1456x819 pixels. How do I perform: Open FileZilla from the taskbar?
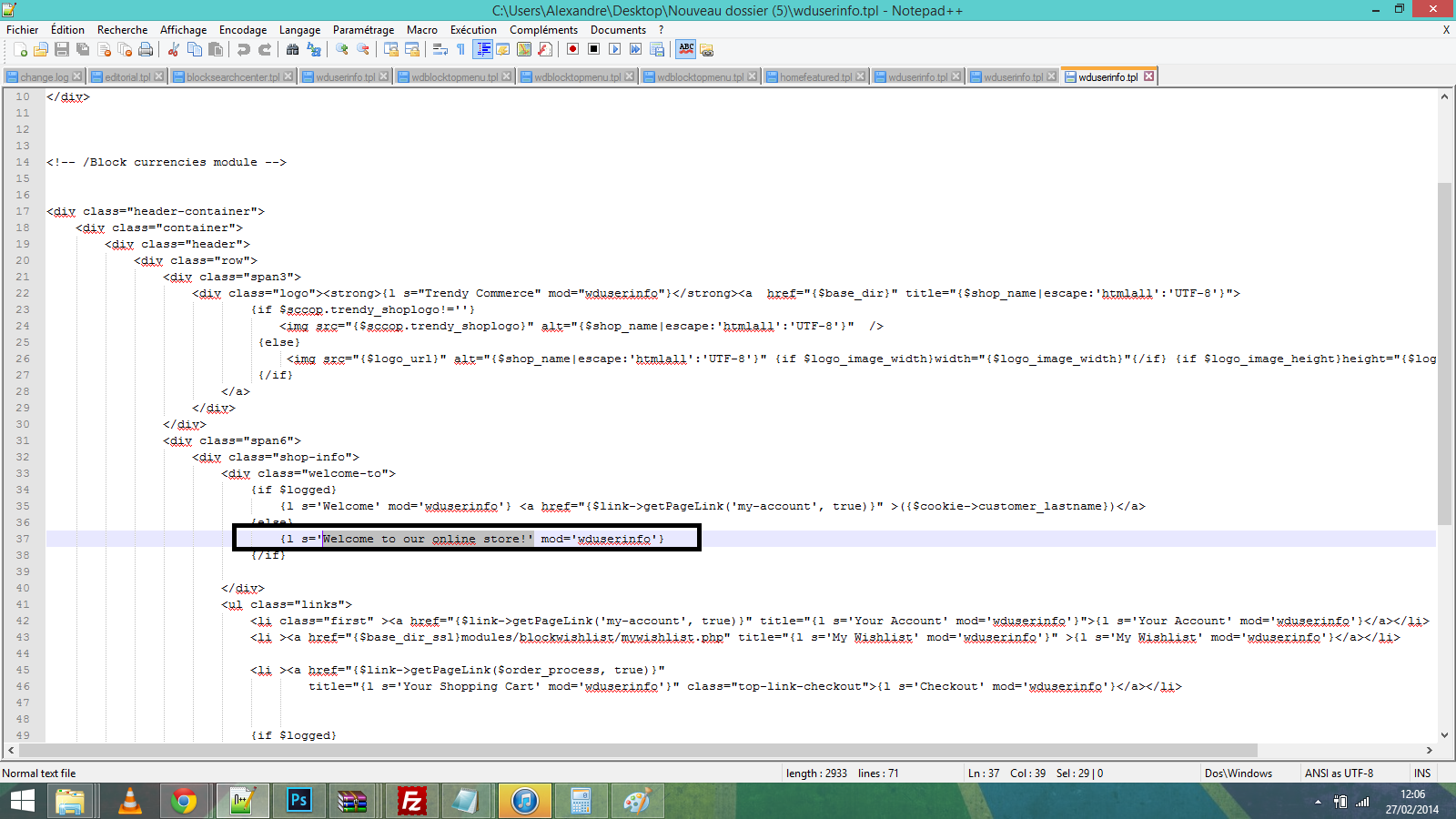pyautogui.click(x=412, y=801)
